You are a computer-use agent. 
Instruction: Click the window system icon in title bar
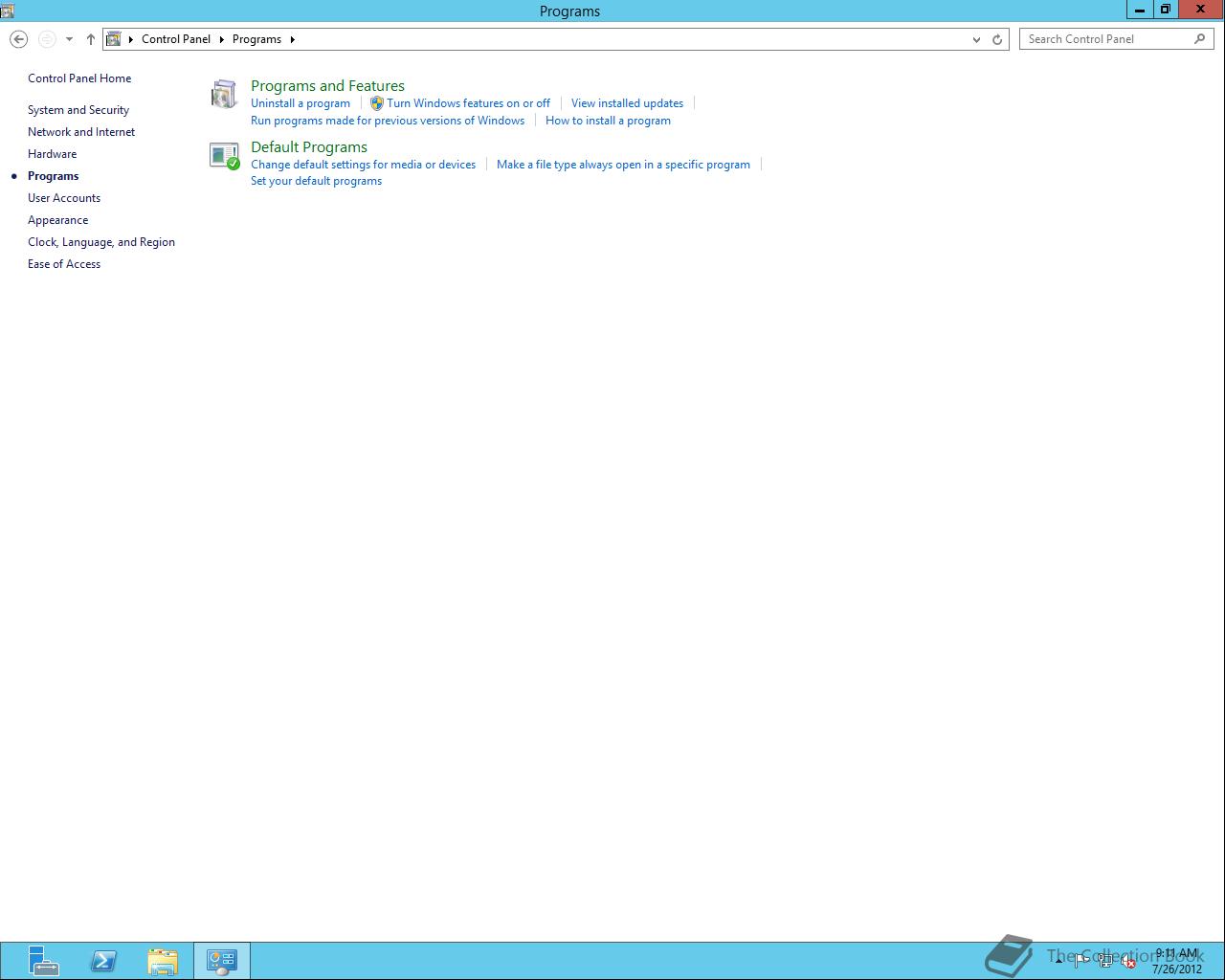point(8,11)
